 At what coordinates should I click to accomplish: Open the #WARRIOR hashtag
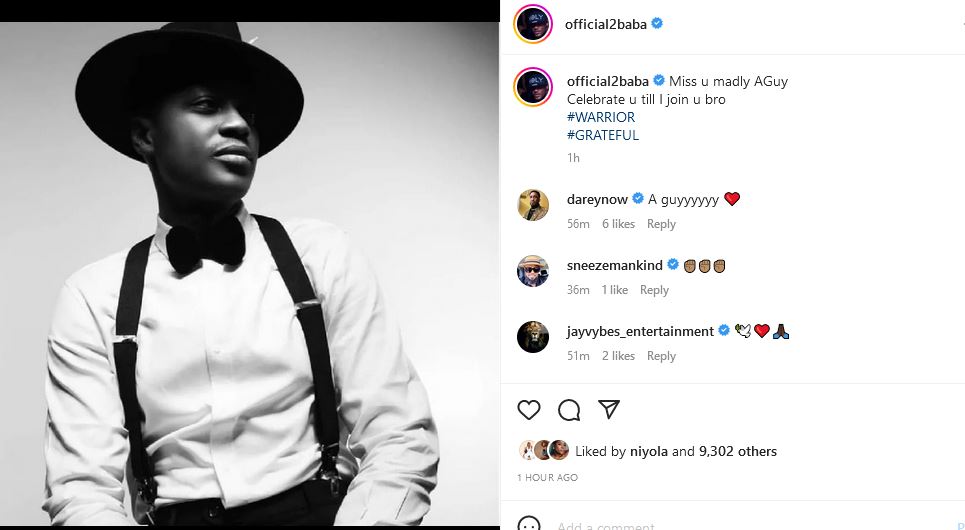601,117
